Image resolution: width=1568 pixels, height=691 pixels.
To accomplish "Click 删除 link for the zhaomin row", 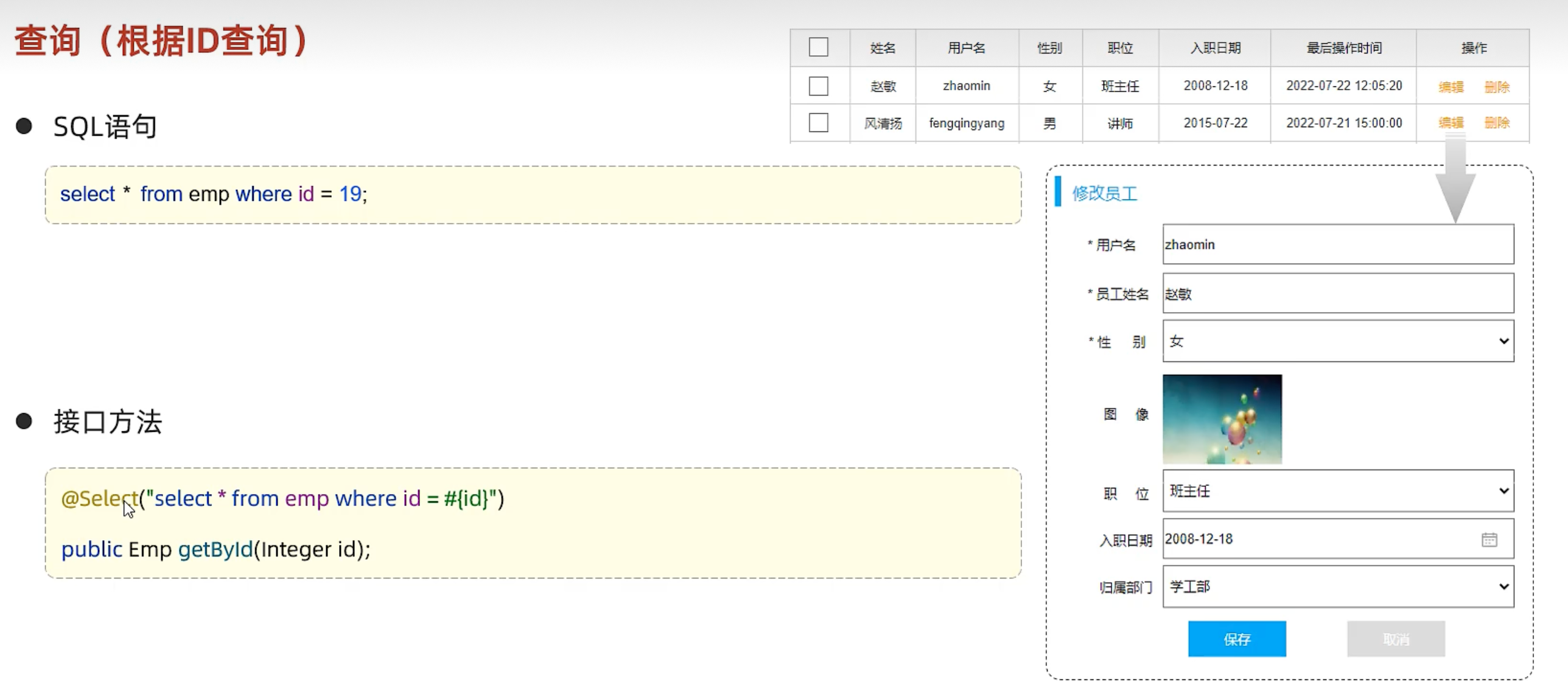I will point(1497,86).
